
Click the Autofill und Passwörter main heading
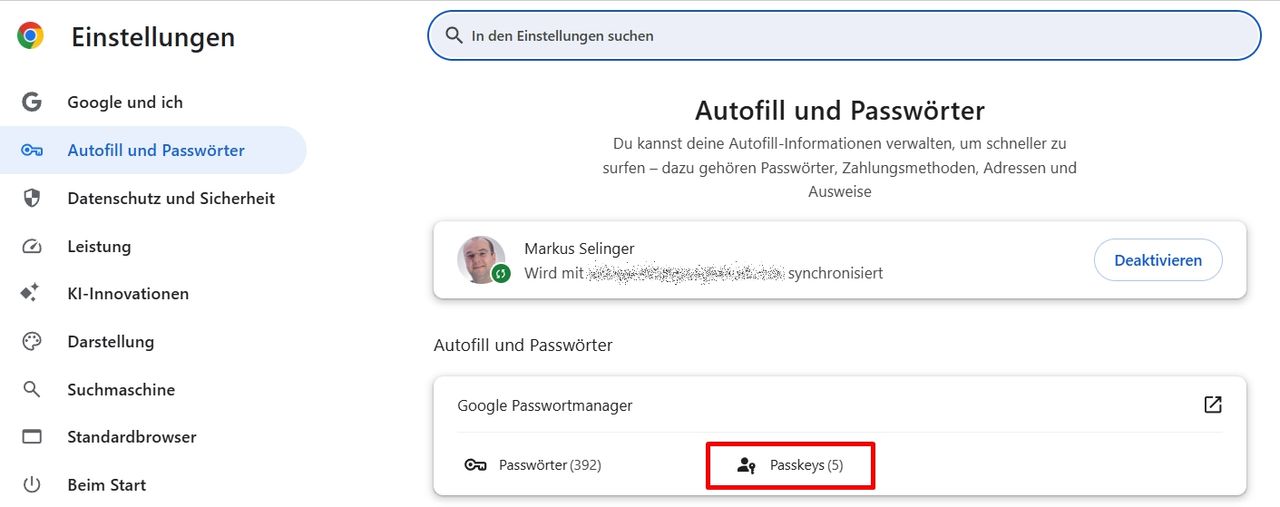pos(840,110)
